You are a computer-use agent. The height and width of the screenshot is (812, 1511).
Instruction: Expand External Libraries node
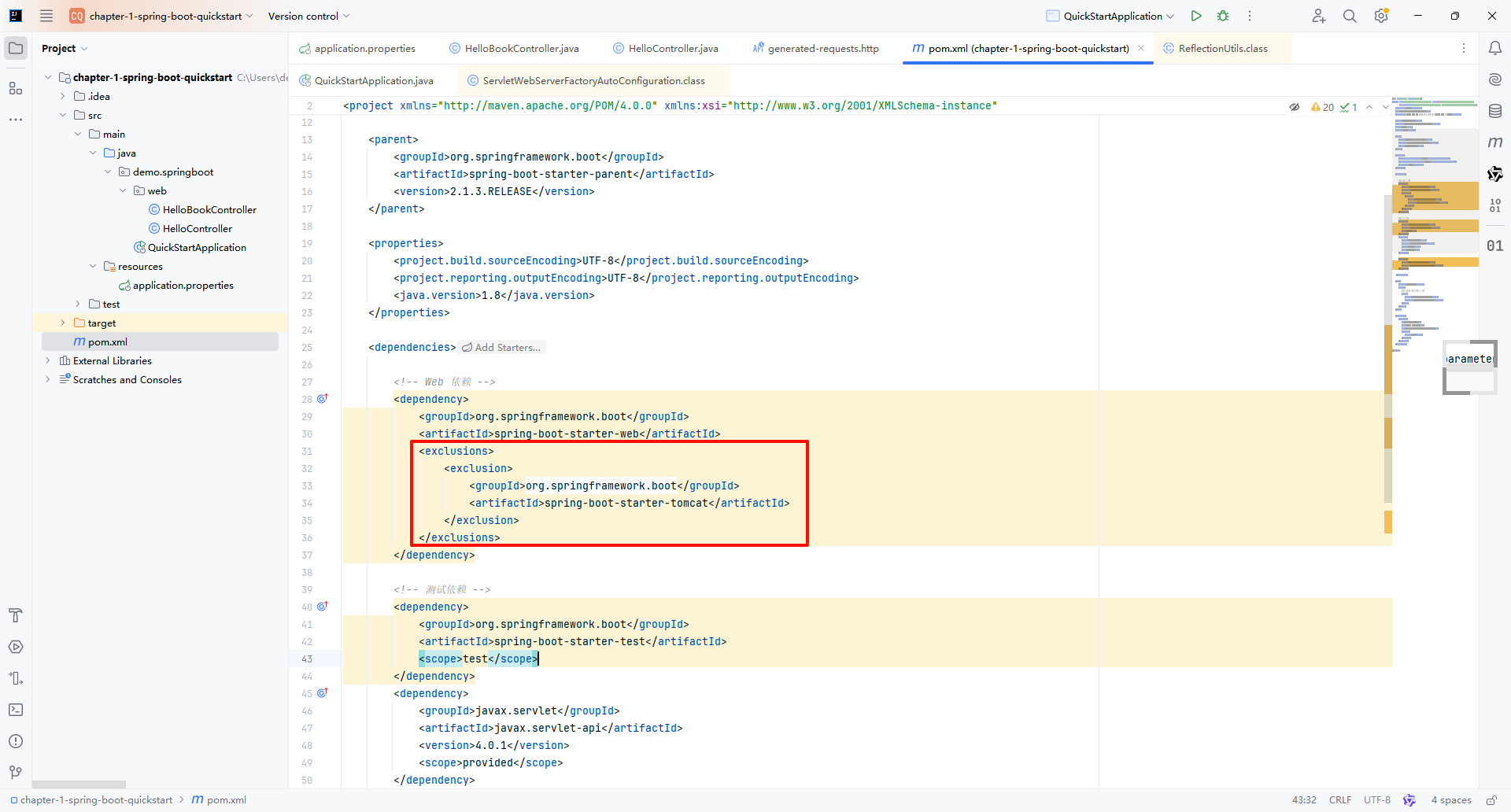point(48,360)
